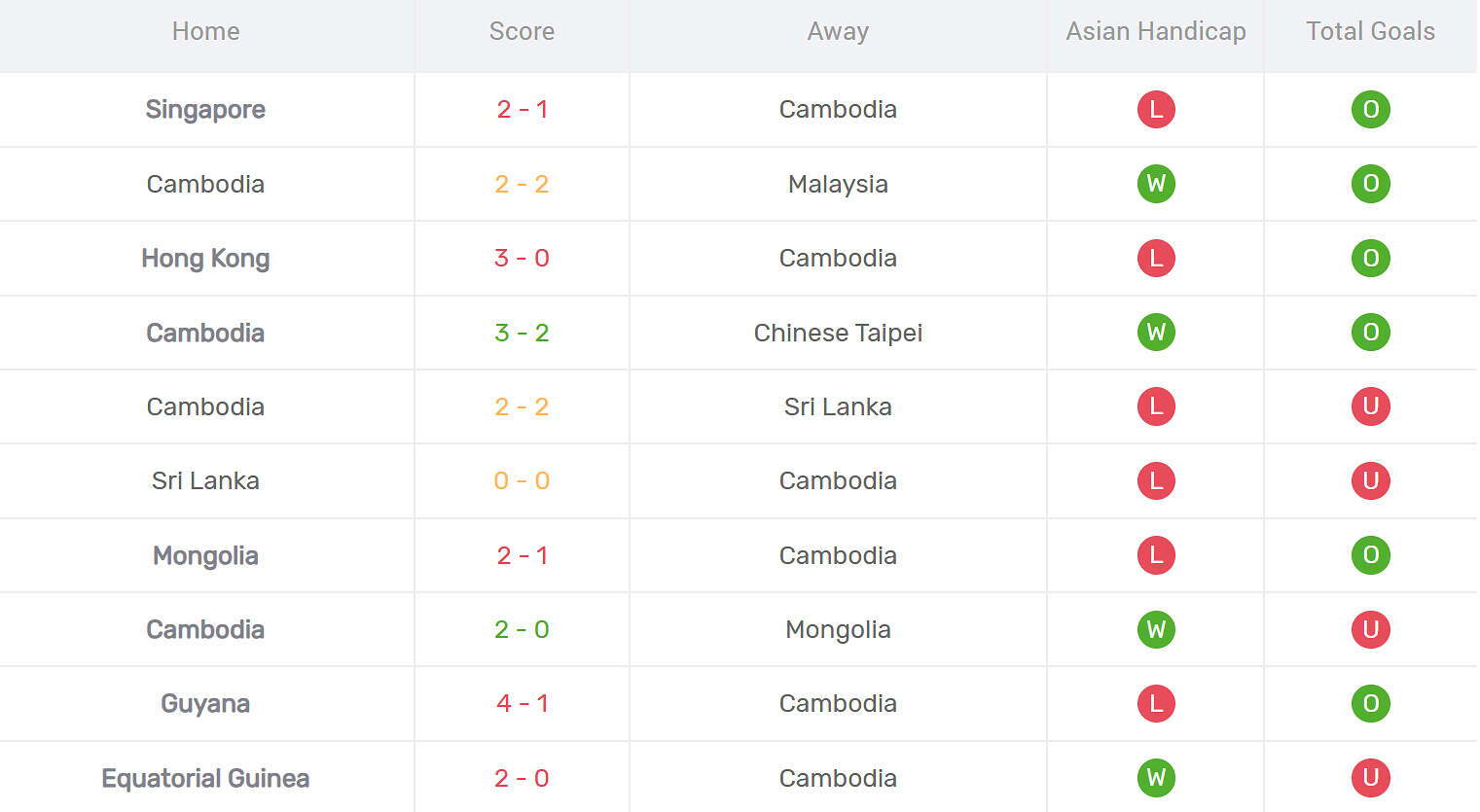Open the Equatorial Guinea team link
The width and height of the screenshot is (1480, 812).
click(205, 778)
